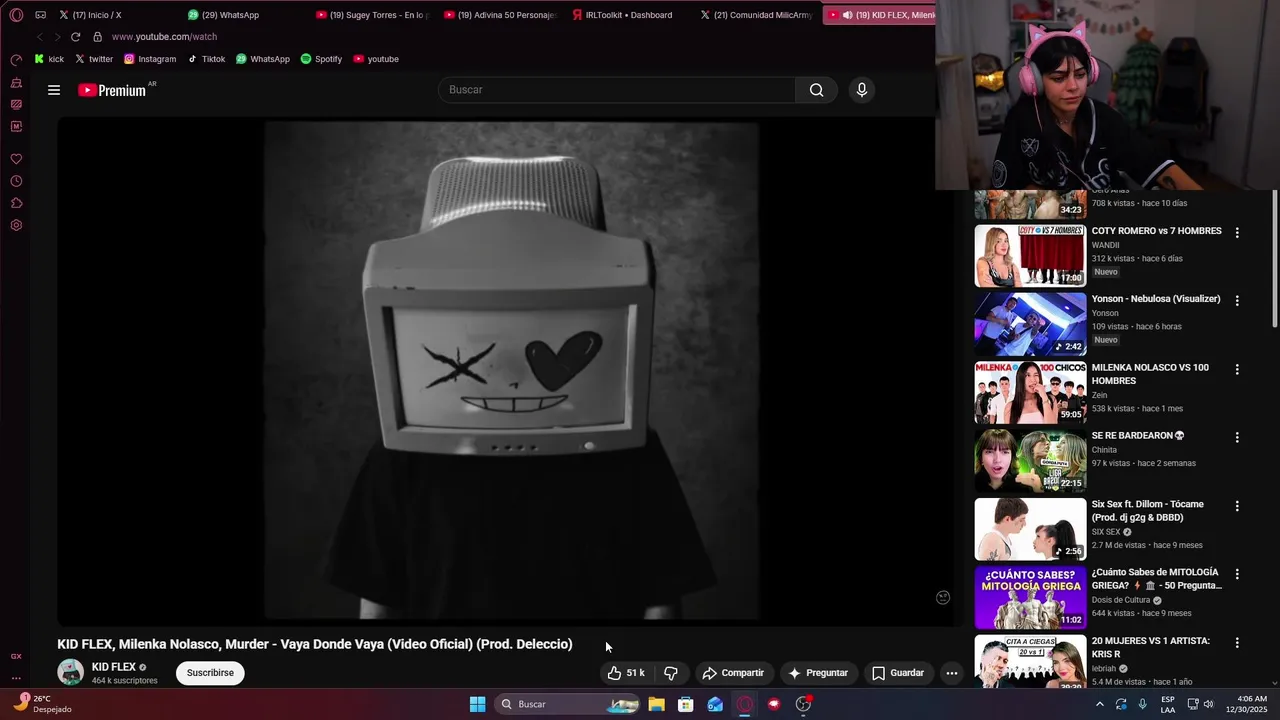
Task: Open Yonson Nebulosa Visualizer thumbnail
Action: 1030,324
